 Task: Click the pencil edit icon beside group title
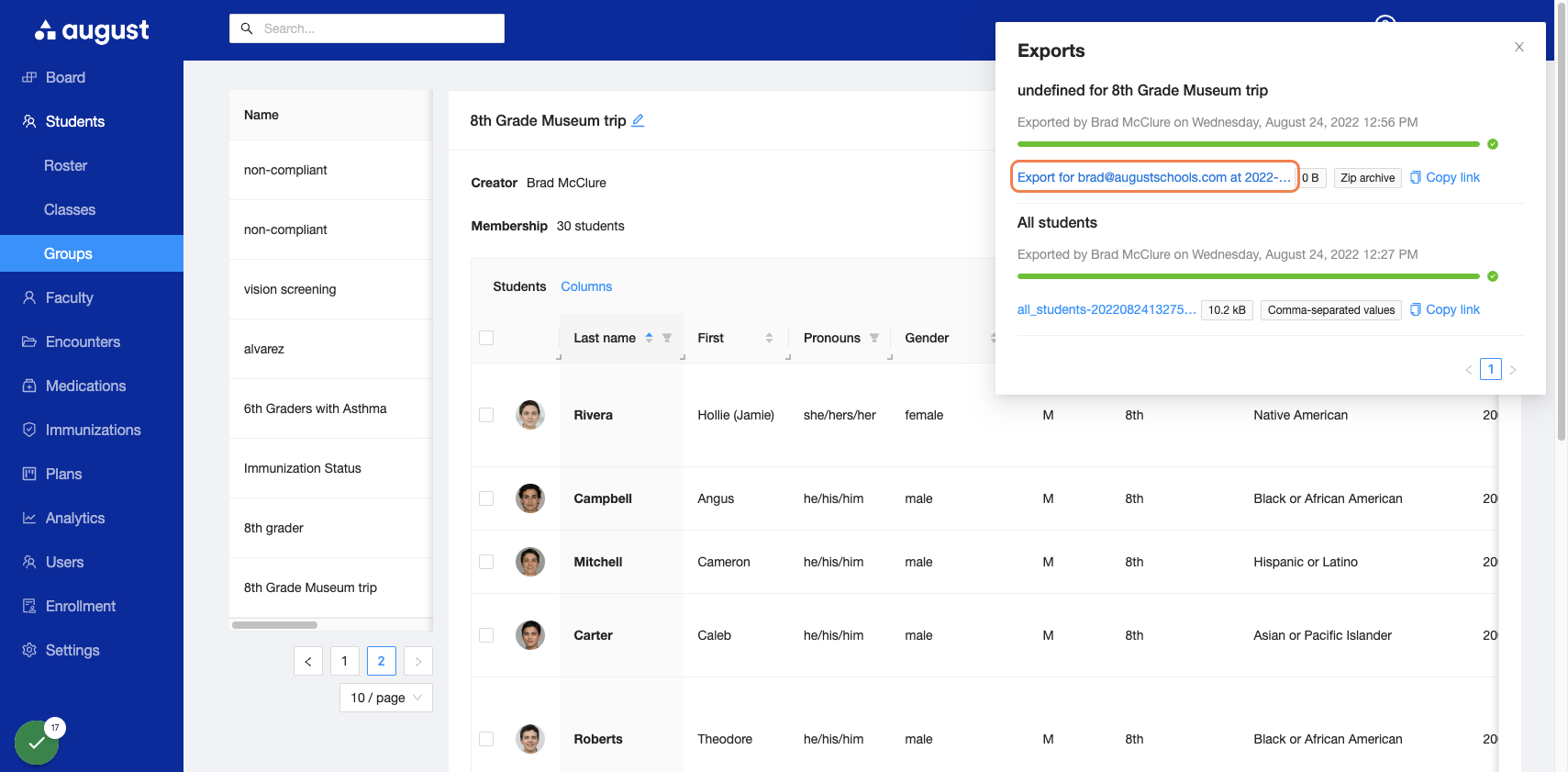coord(638,120)
